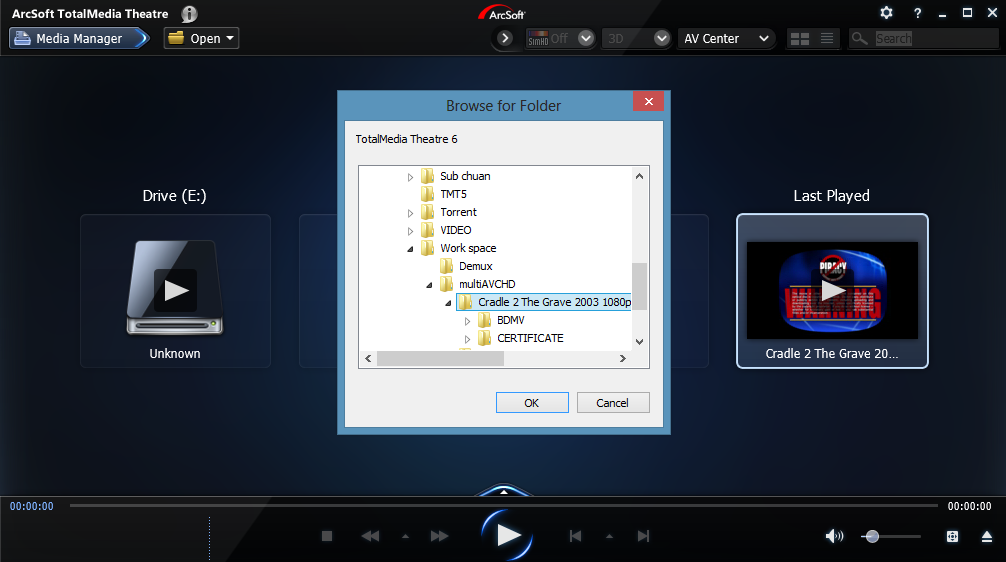The width and height of the screenshot is (1006, 562).
Task: Open the rewind/forward speed arrow between them
Action: (405, 536)
